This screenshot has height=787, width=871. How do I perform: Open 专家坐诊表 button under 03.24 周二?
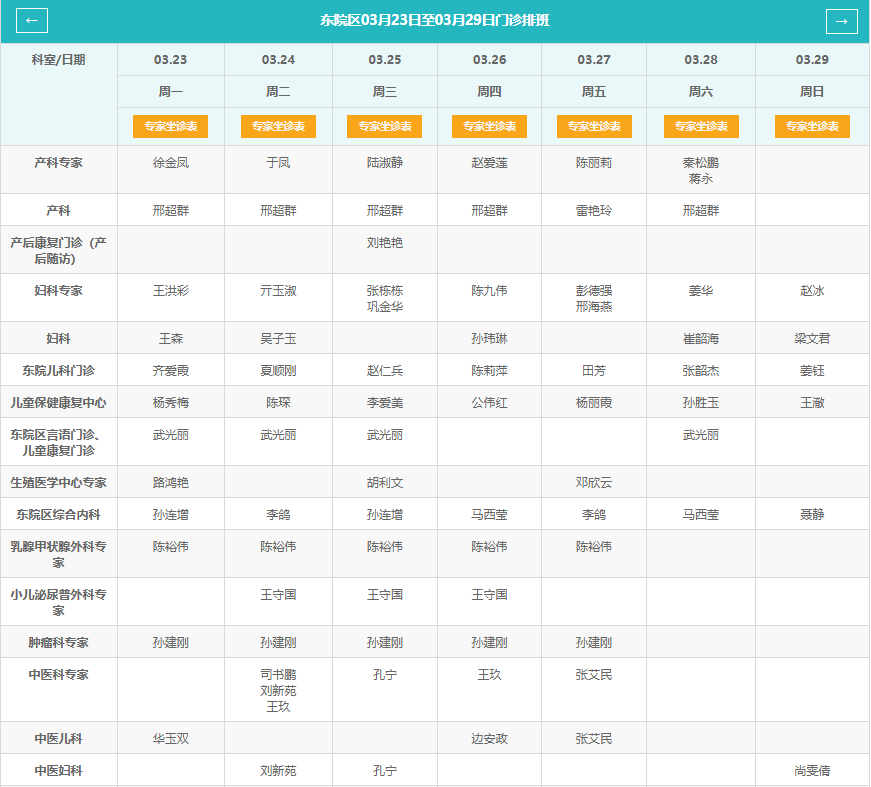click(x=278, y=127)
